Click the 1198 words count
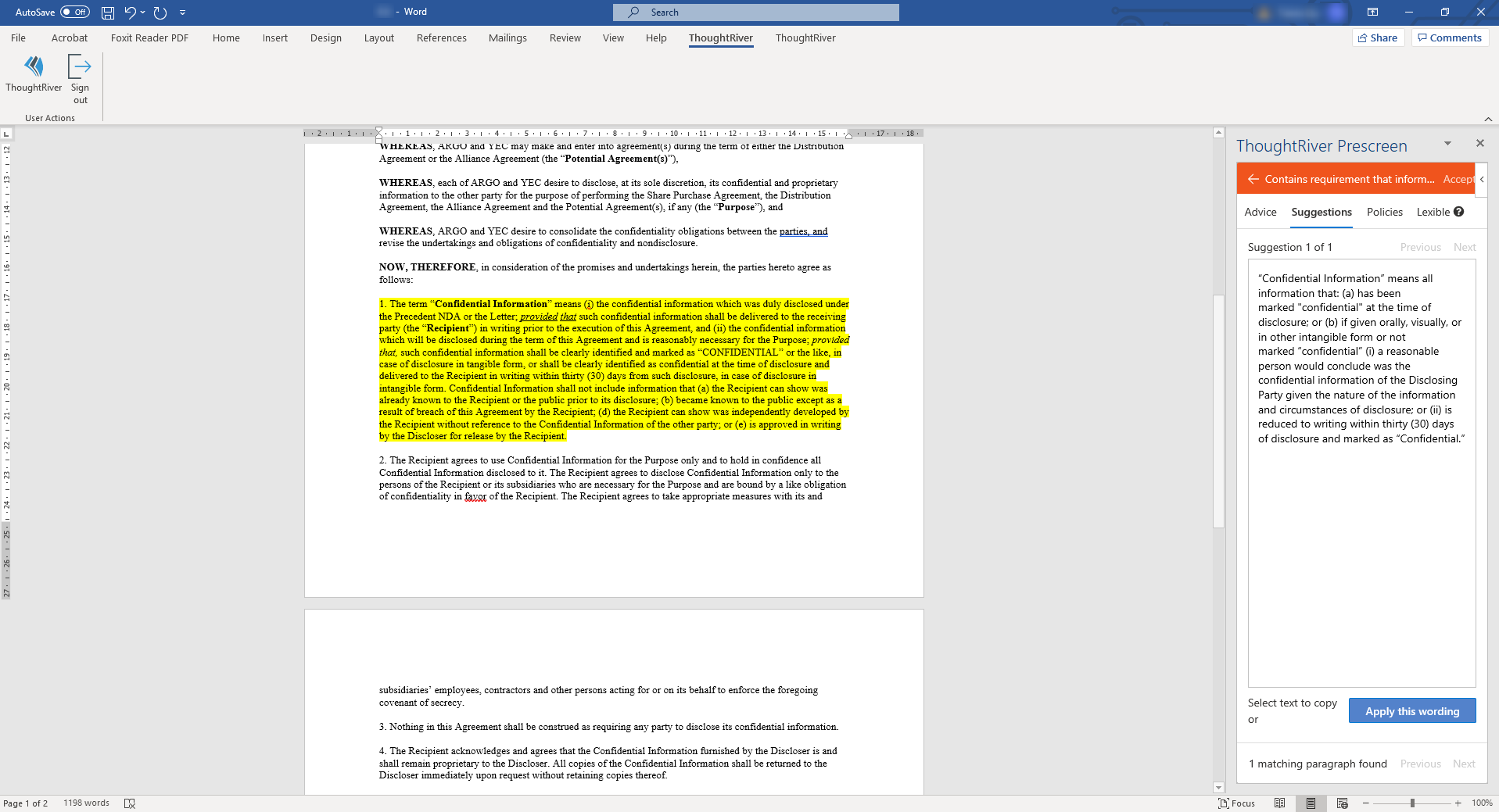 tap(86, 803)
